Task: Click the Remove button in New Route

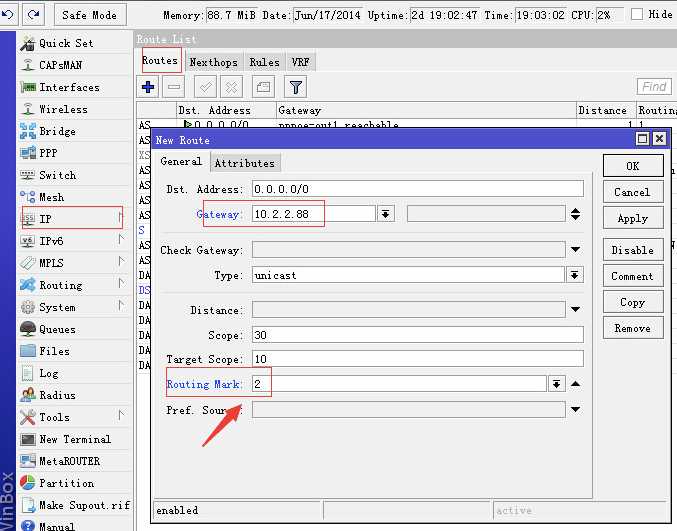Action: tap(633, 328)
